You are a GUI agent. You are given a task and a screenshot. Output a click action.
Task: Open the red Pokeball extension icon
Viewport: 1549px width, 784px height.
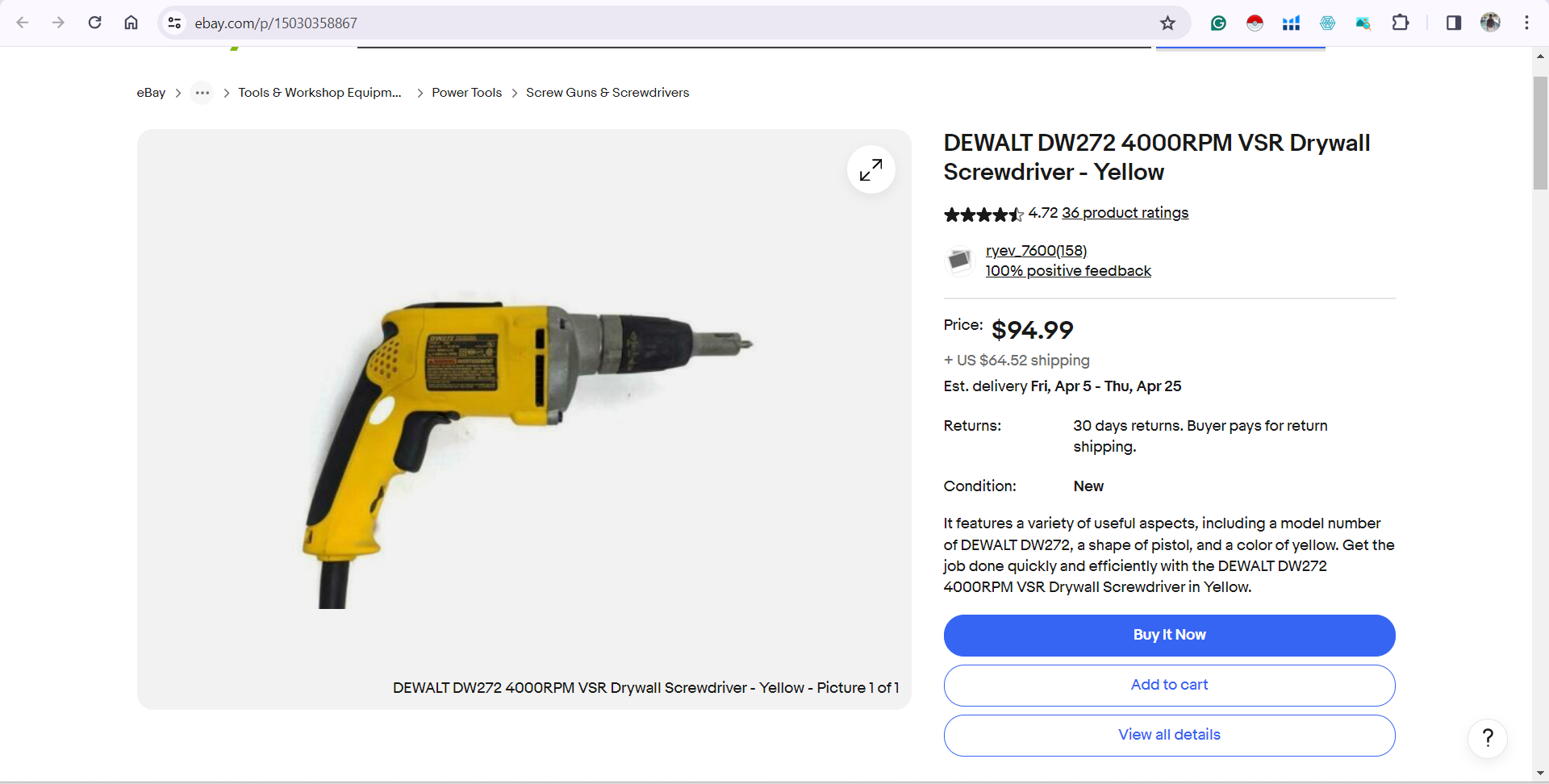click(x=1255, y=23)
